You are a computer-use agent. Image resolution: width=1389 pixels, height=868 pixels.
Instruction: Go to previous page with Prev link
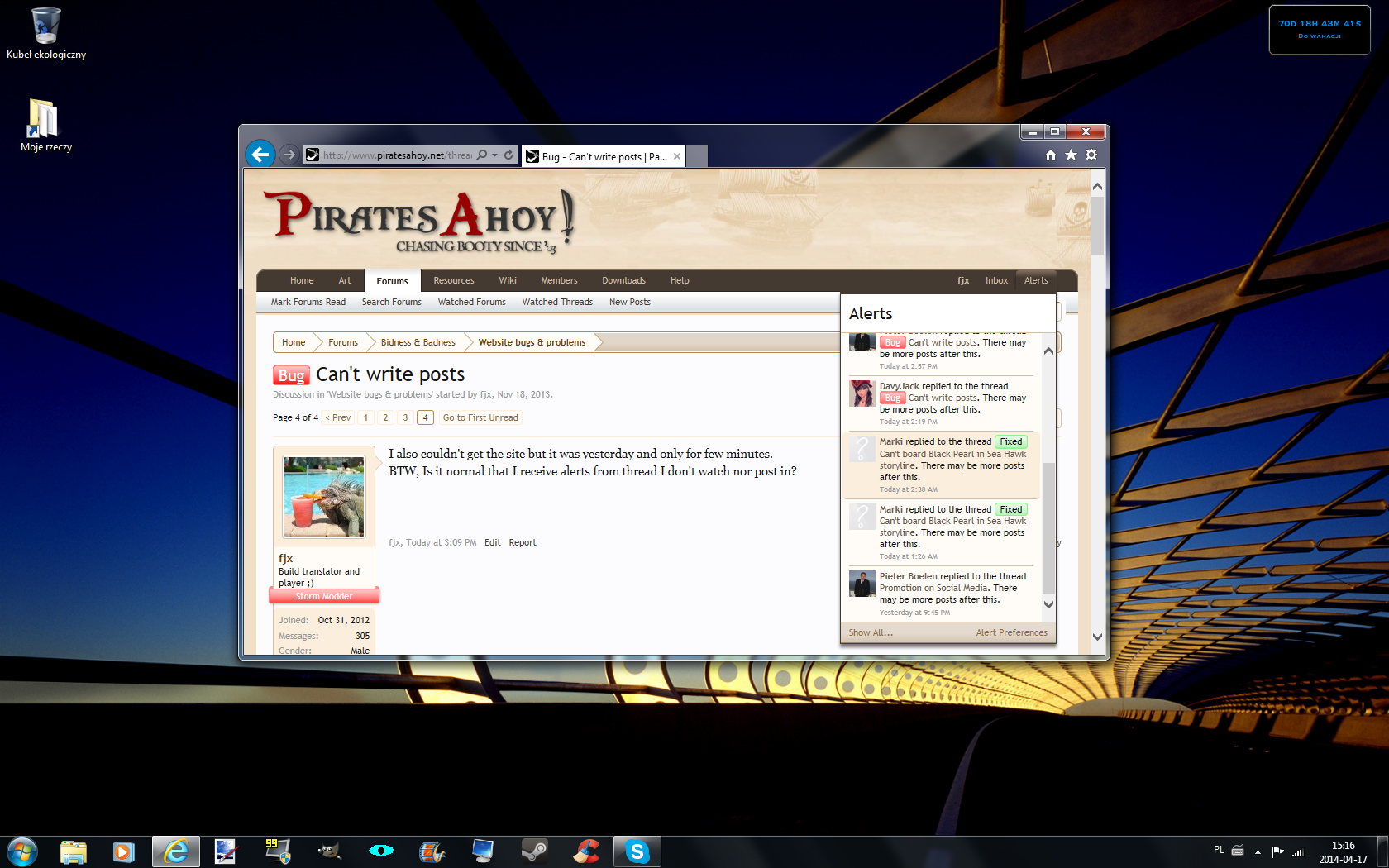pyautogui.click(x=338, y=417)
